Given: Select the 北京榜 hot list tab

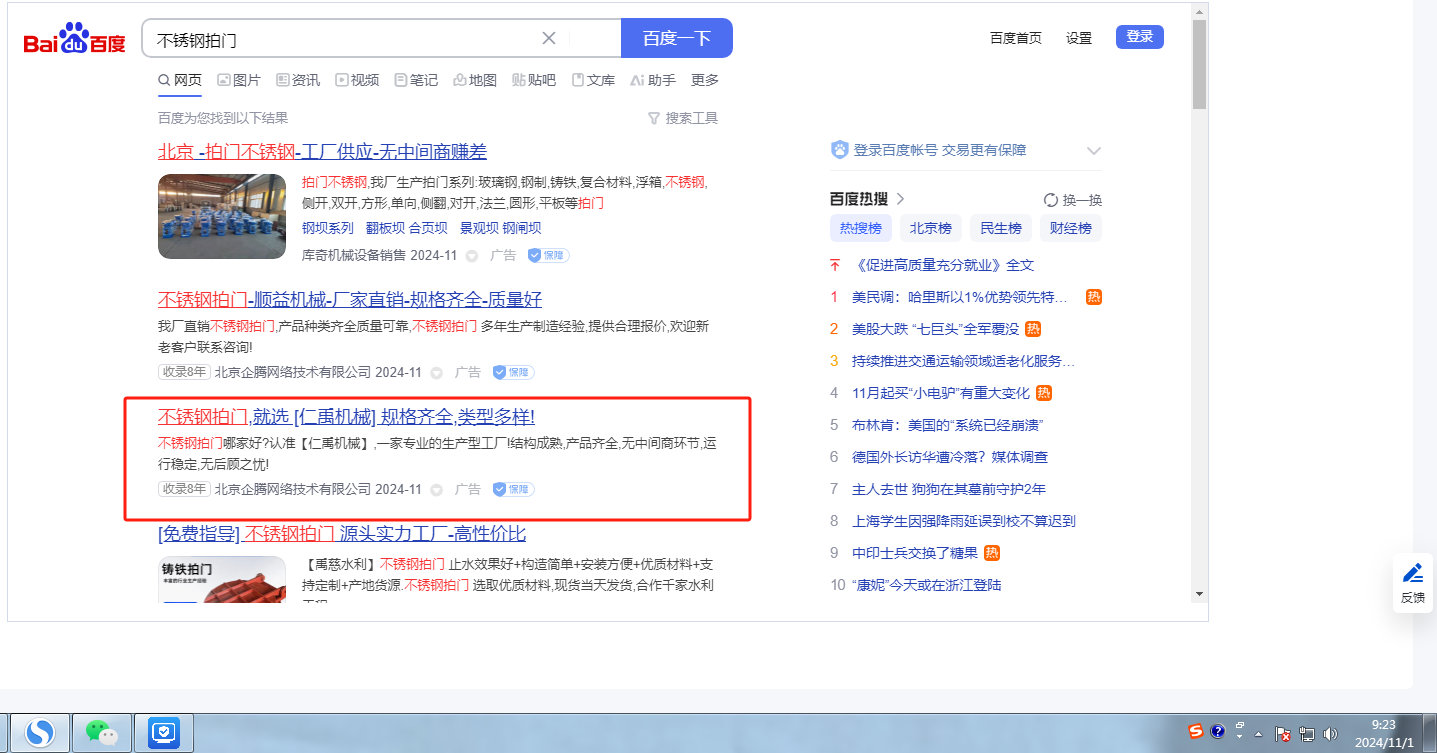Looking at the screenshot, I should point(930,228).
